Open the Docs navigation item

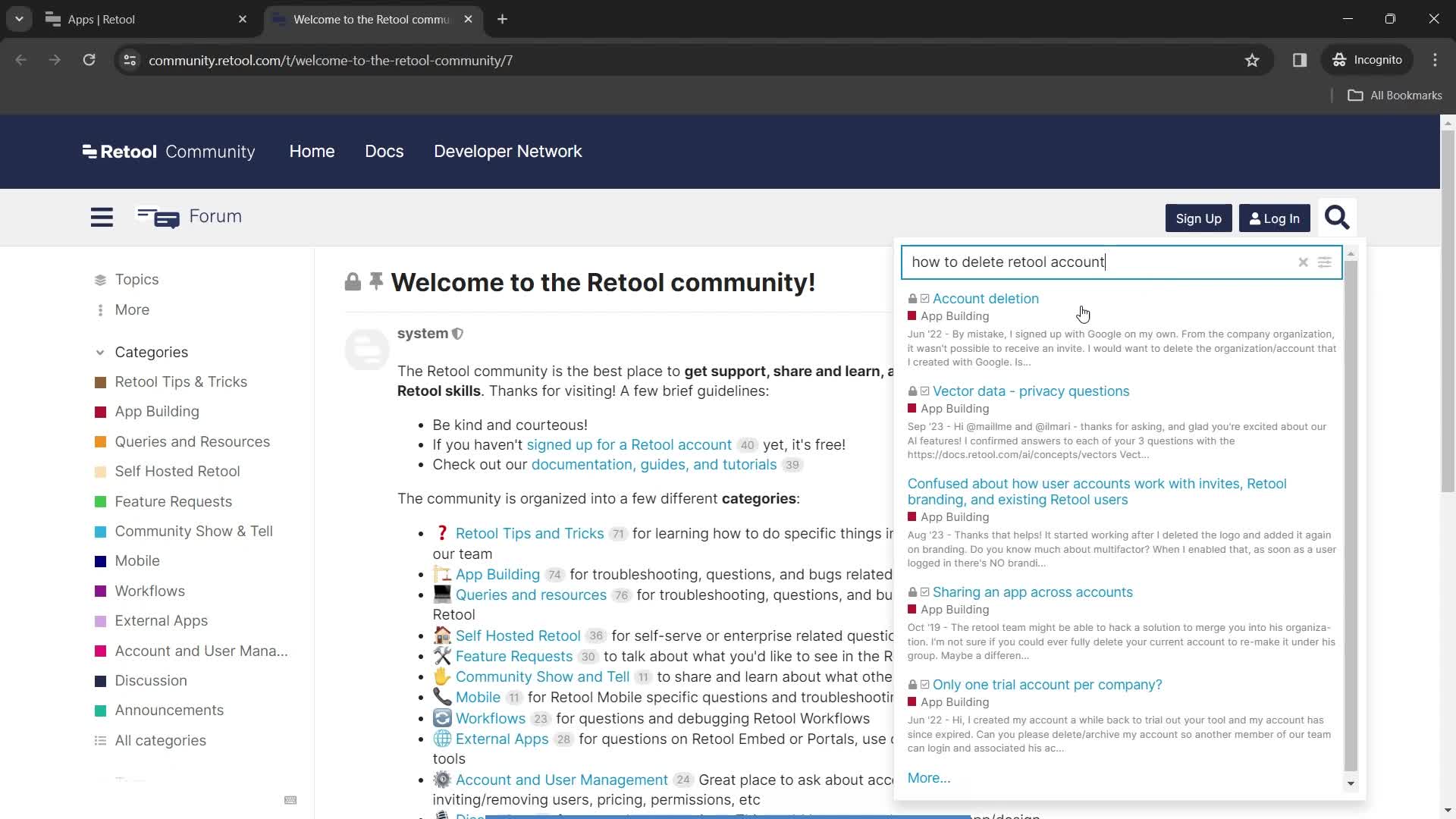(x=384, y=152)
